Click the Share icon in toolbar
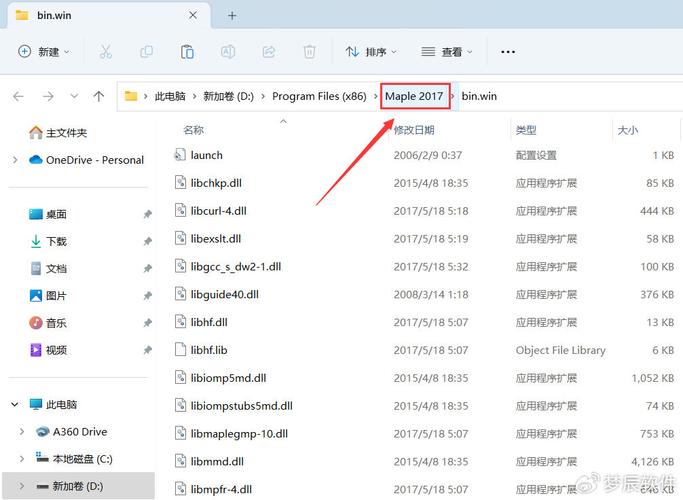The height and width of the screenshot is (500, 683). click(269, 52)
